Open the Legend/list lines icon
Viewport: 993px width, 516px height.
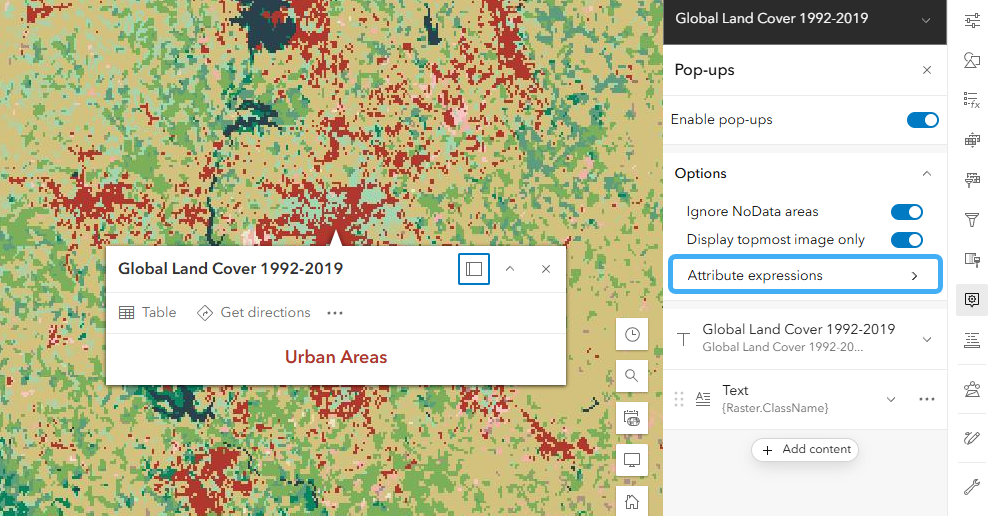tap(972, 341)
